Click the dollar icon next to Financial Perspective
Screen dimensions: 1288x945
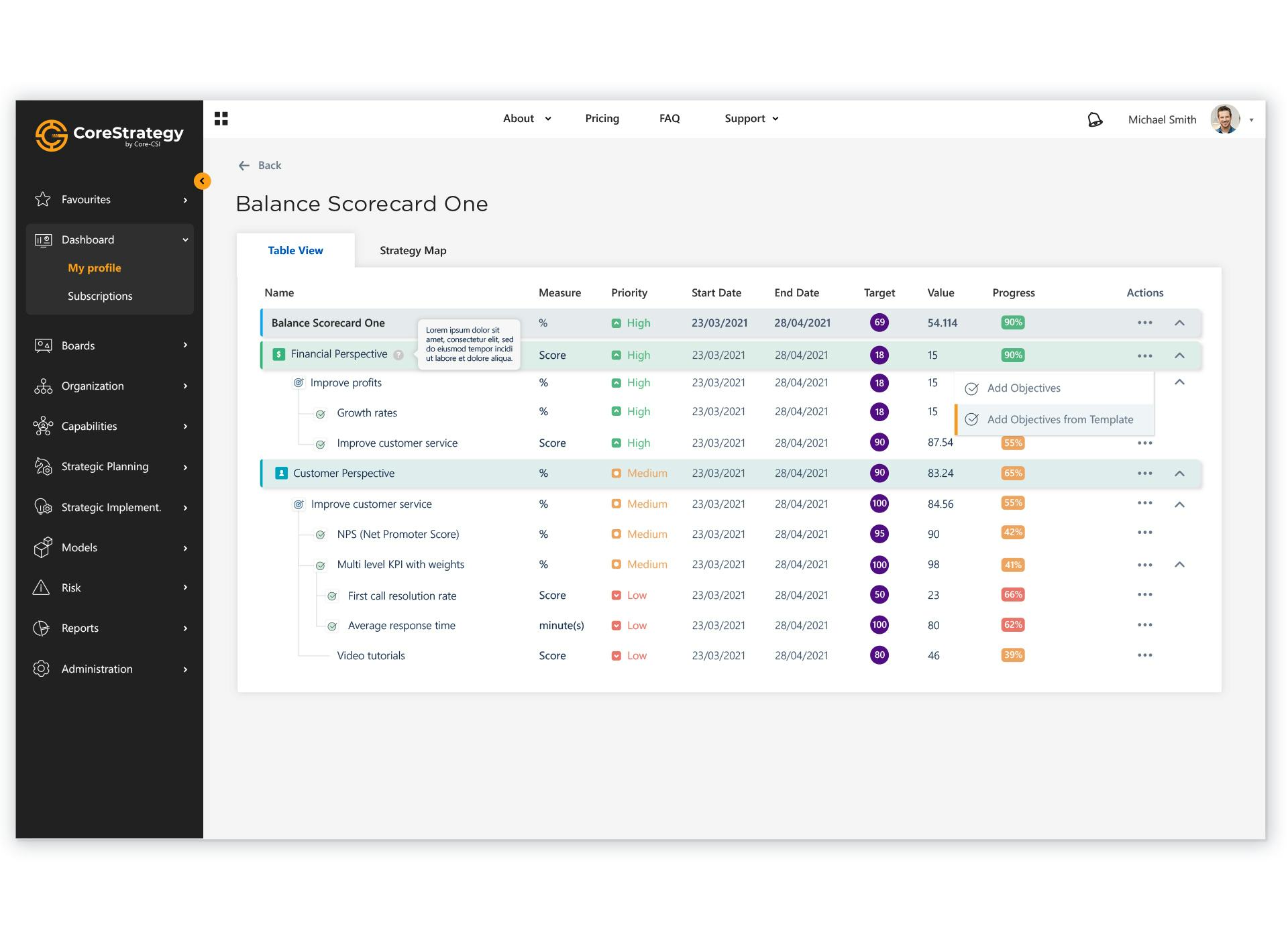278,354
